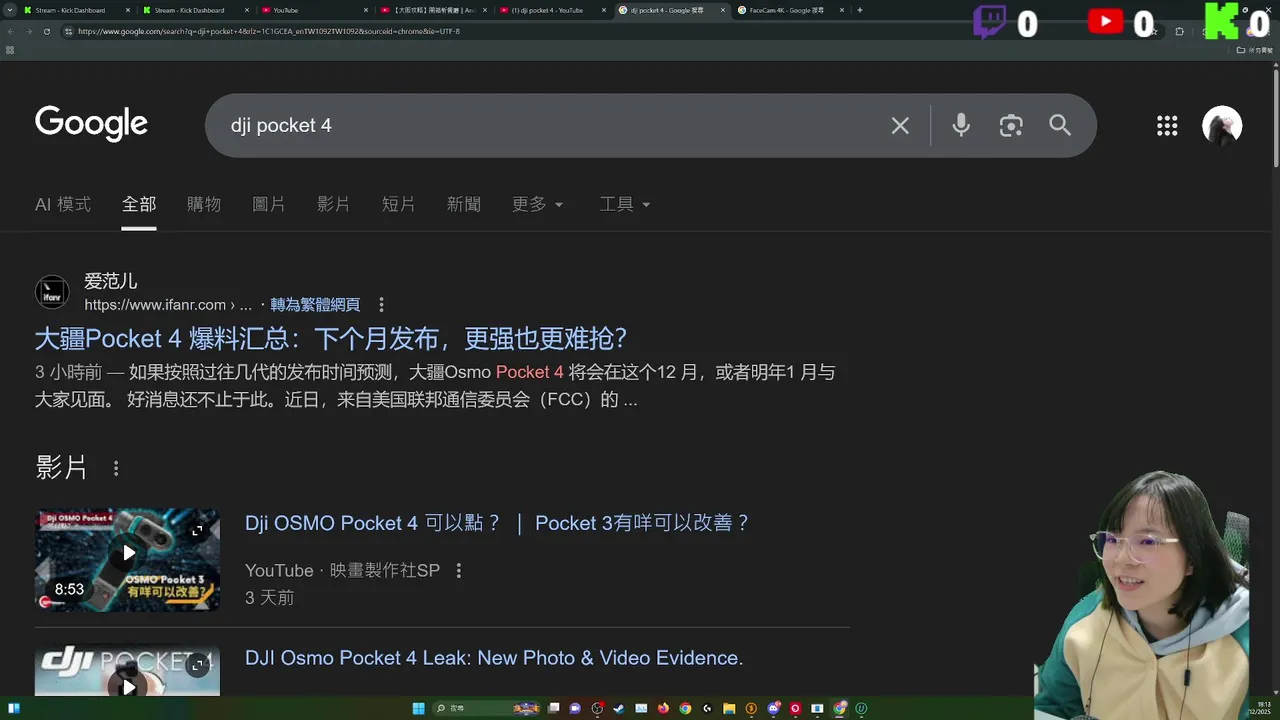The height and width of the screenshot is (720, 1280).
Task: Open File Explorer from the taskbar
Action: 729,708
